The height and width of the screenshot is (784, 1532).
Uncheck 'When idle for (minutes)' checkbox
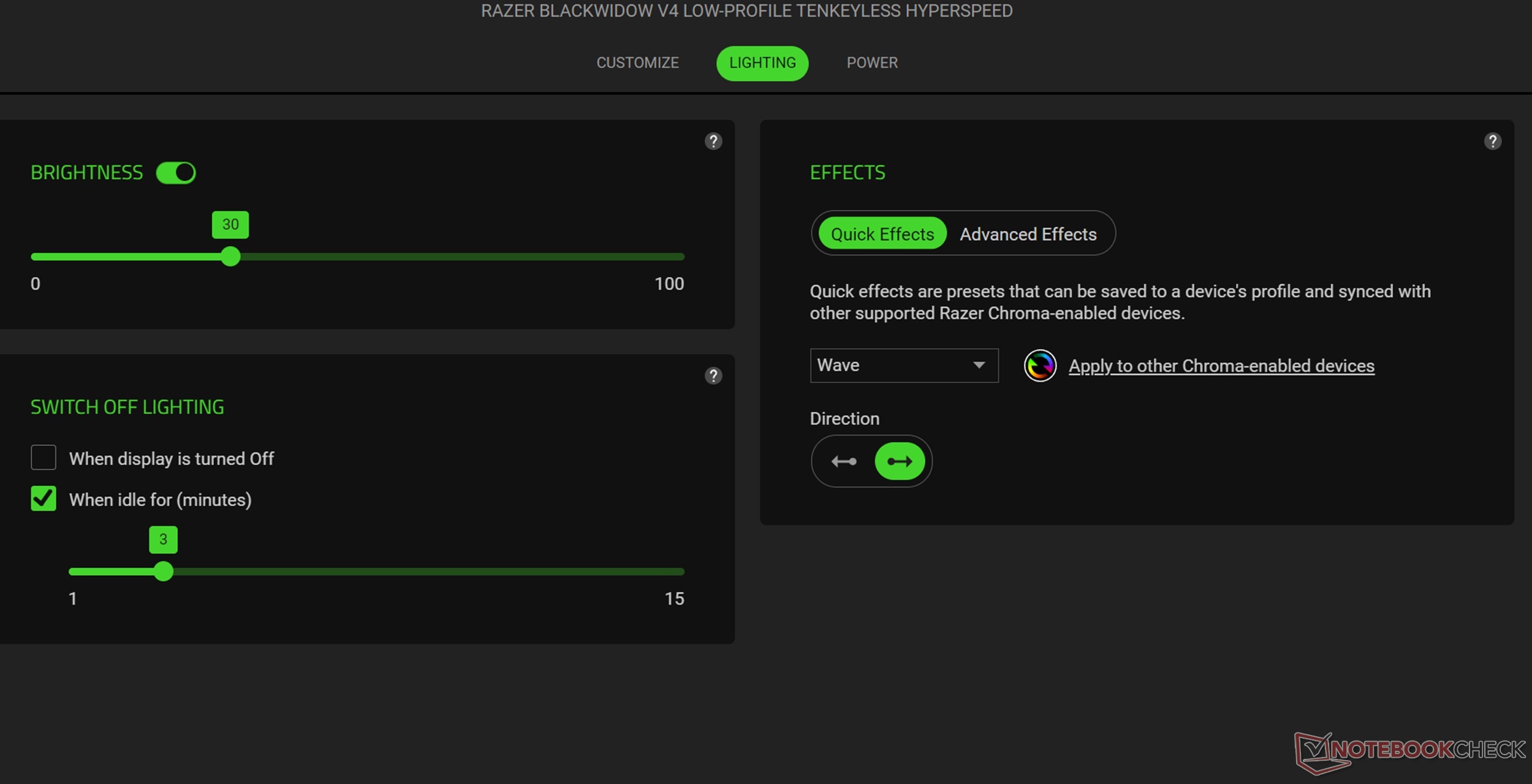44,499
